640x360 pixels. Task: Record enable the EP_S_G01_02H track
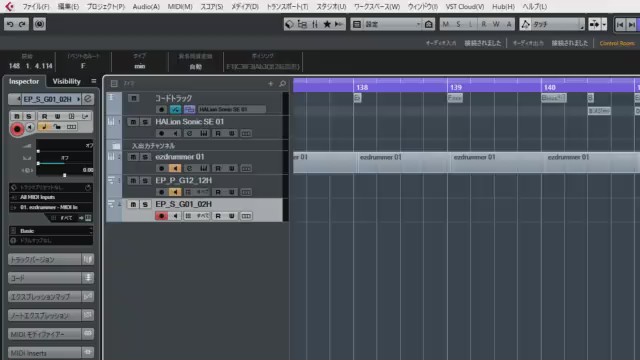[x=161, y=216]
